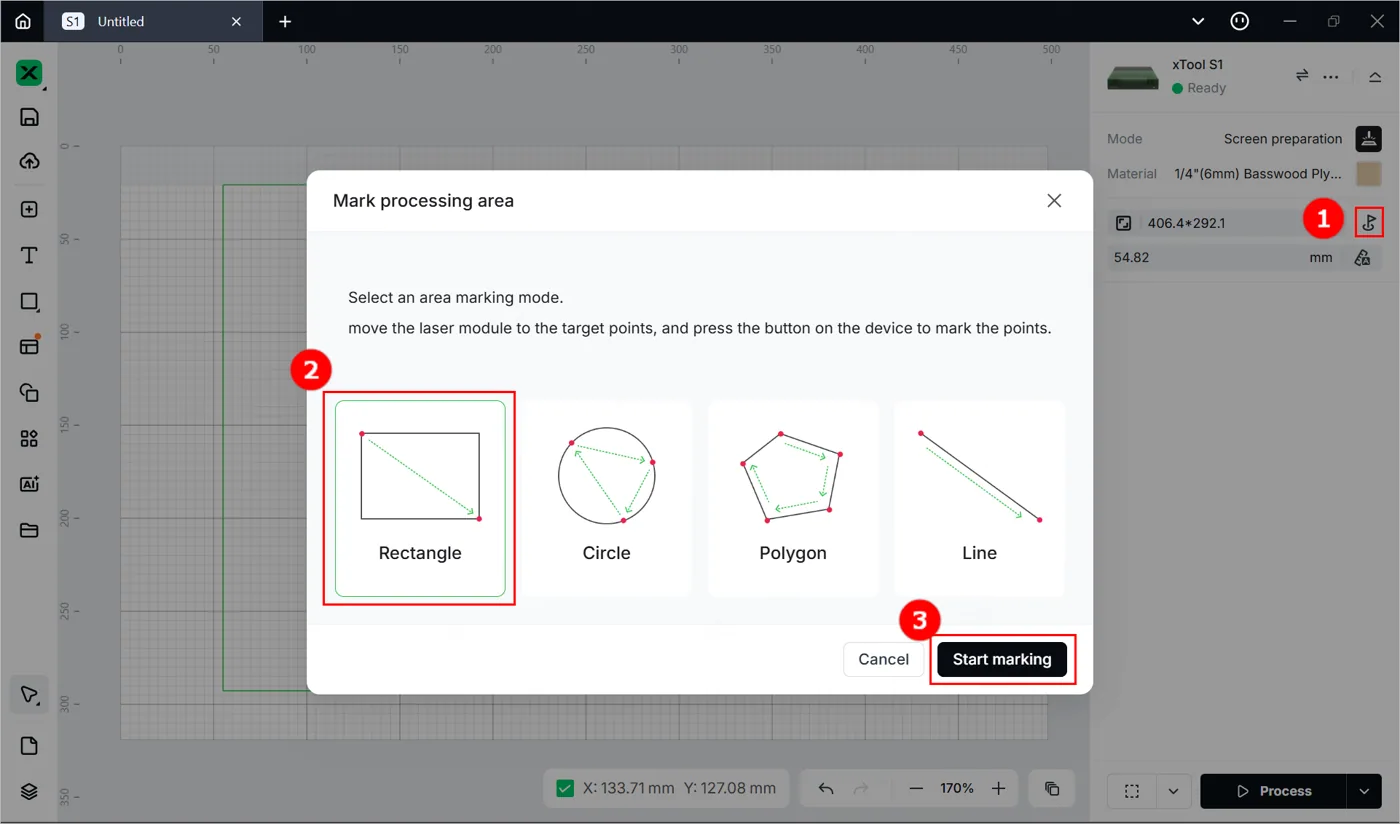Viewport: 1400px width, 824px height.
Task: Click the basswood material color swatch
Action: point(1368,173)
